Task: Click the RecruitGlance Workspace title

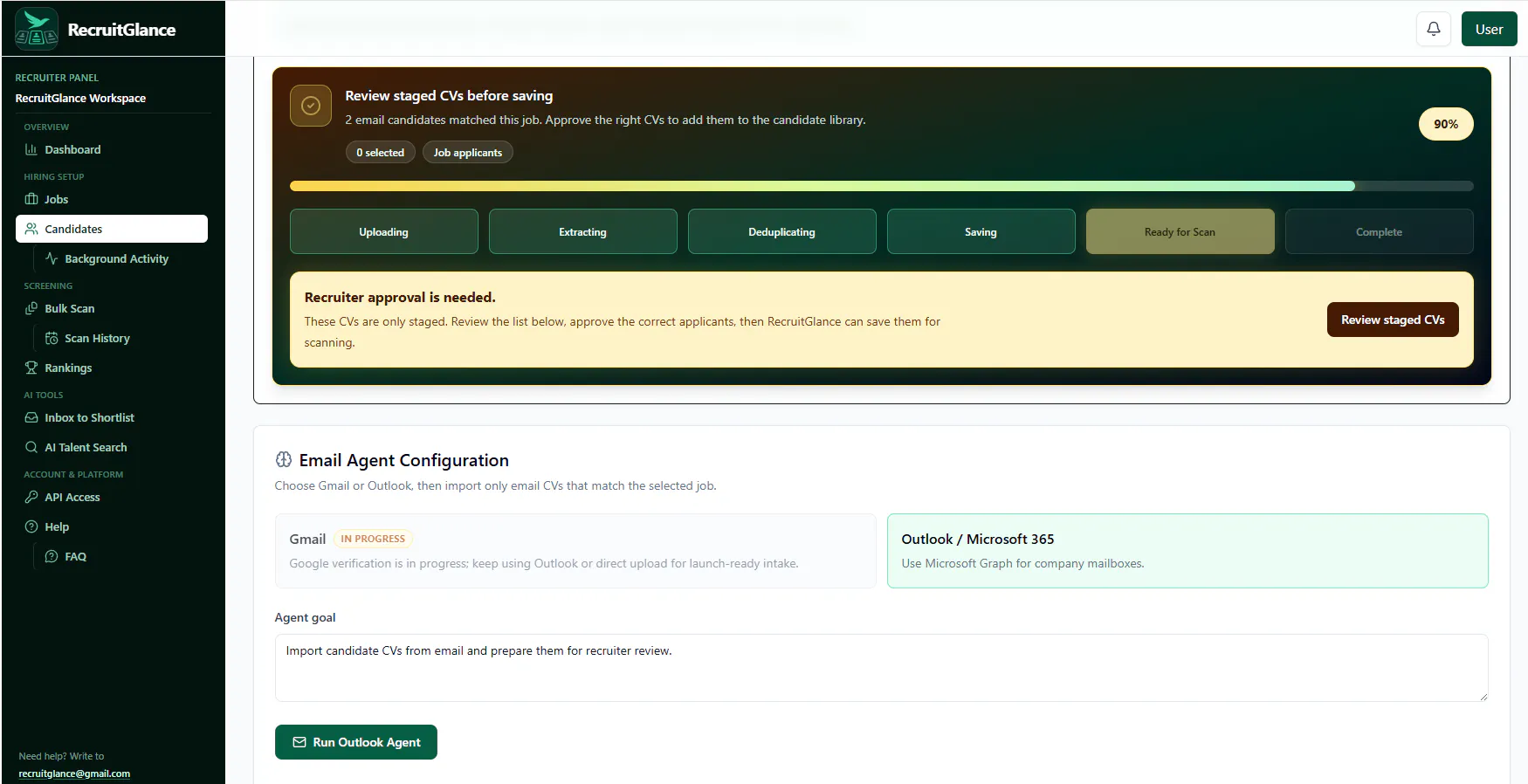Action: [80, 99]
